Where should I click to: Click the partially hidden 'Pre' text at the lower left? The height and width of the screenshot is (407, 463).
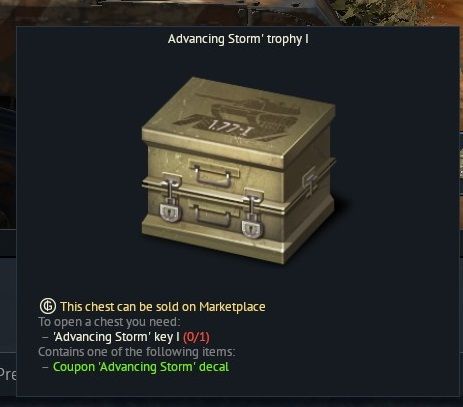tap(8, 374)
